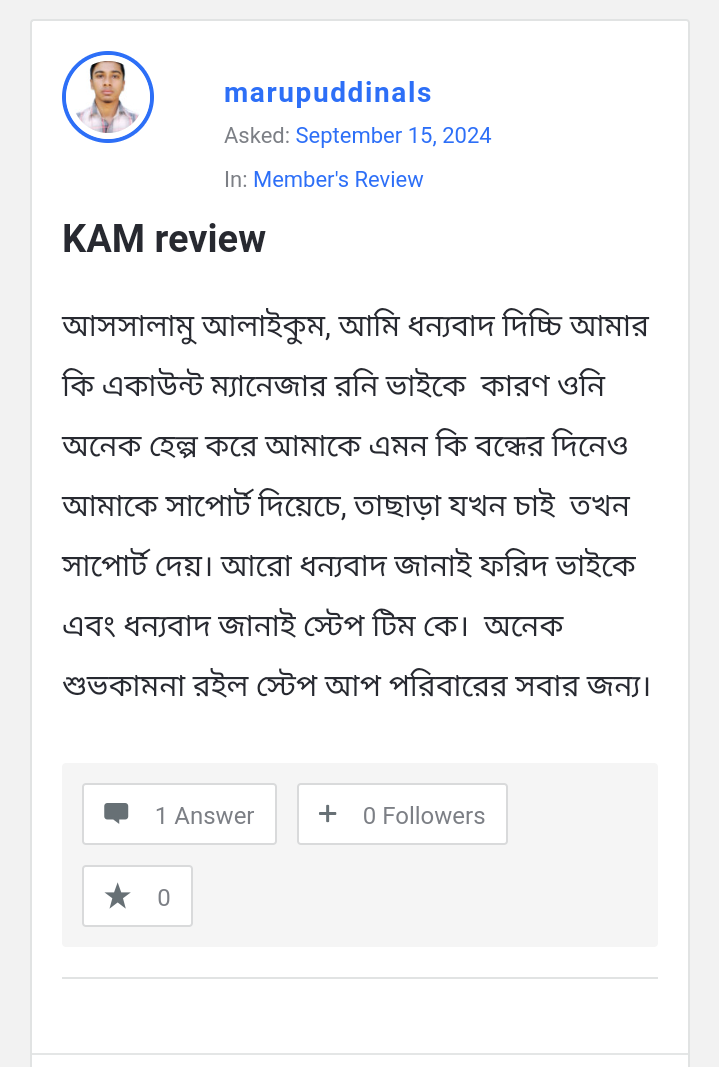The image size is (719, 1067).
Task: Click the "0 Followers" label
Action: [x=423, y=816]
